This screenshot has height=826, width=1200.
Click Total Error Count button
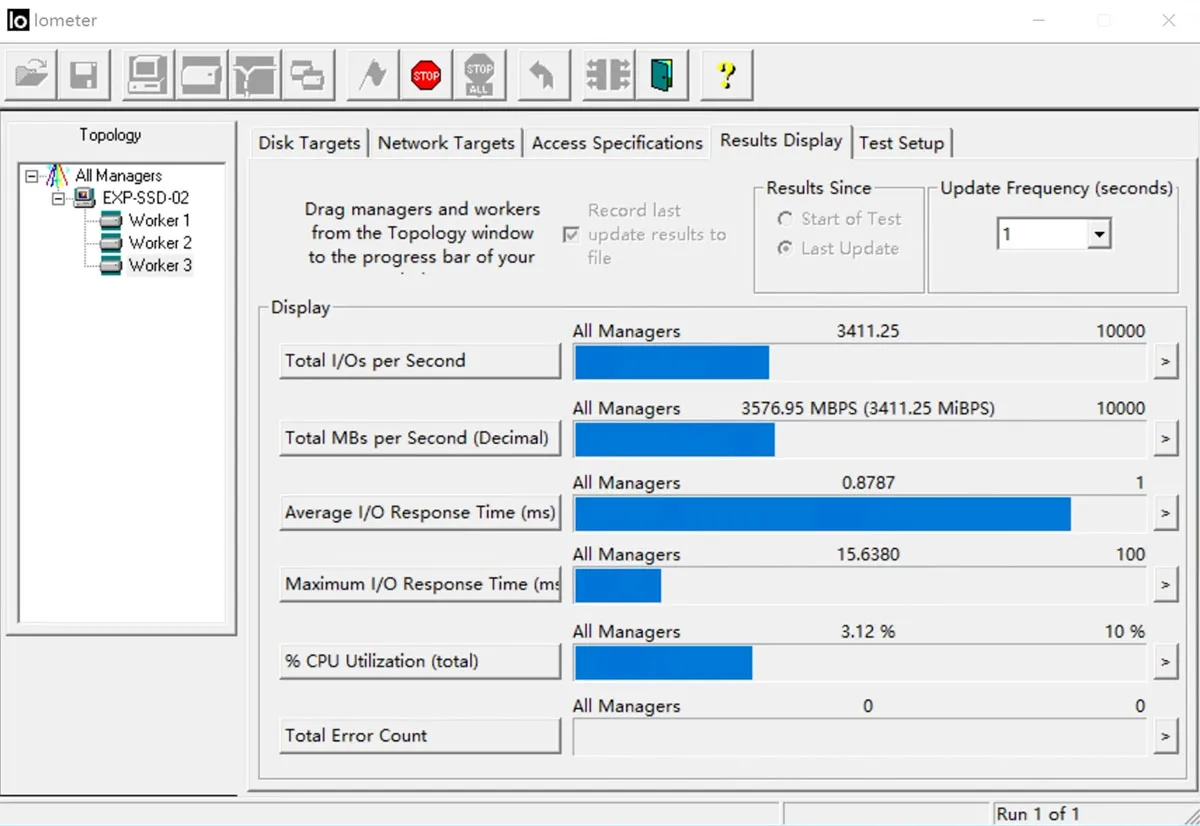pos(420,736)
